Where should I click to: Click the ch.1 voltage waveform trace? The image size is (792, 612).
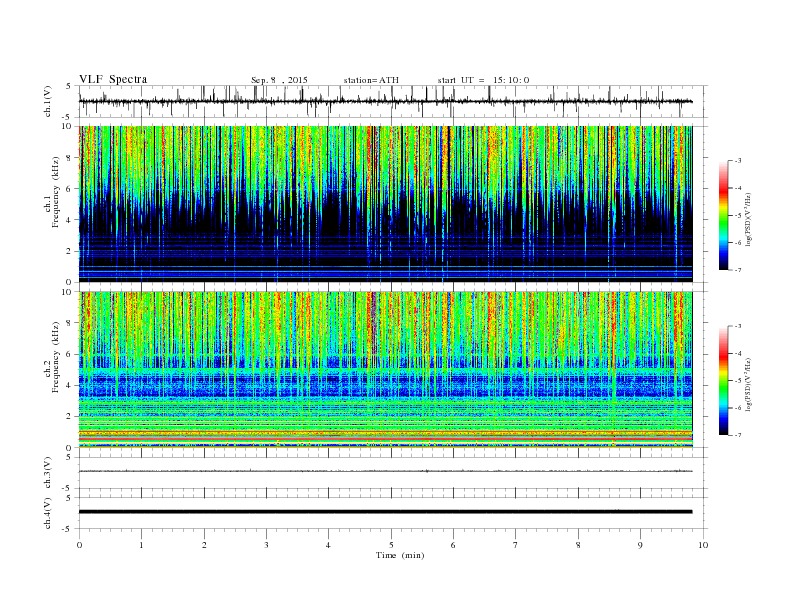(x=386, y=101)
